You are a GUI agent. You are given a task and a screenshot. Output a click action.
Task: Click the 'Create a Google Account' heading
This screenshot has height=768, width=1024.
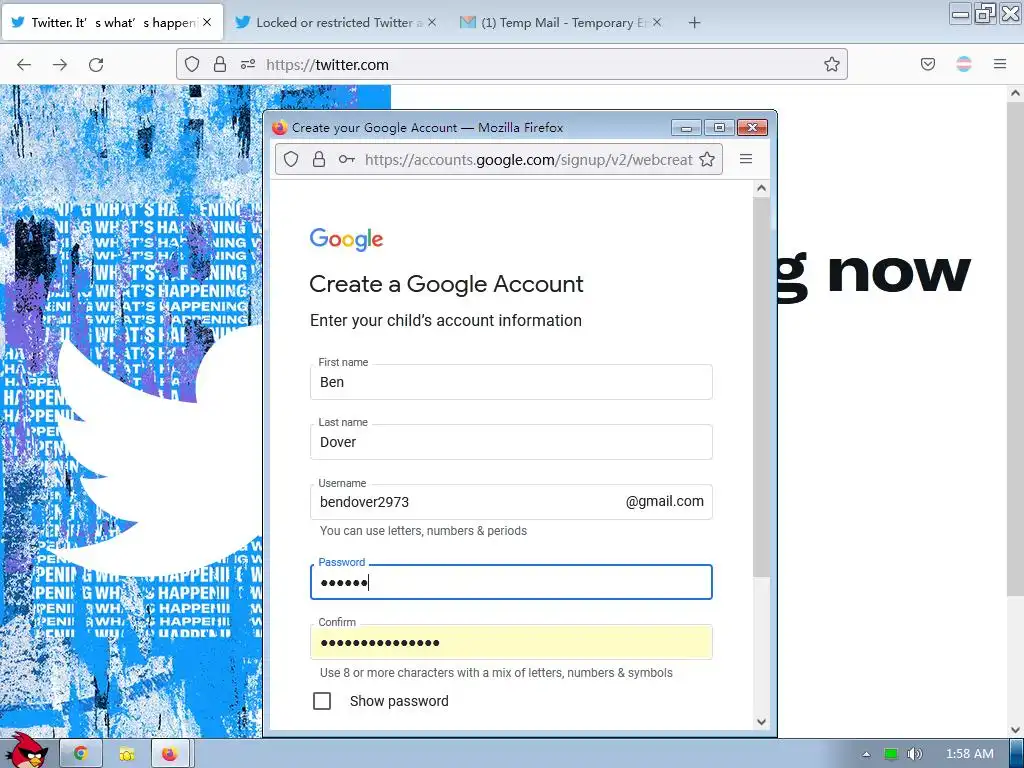point(446,284)
